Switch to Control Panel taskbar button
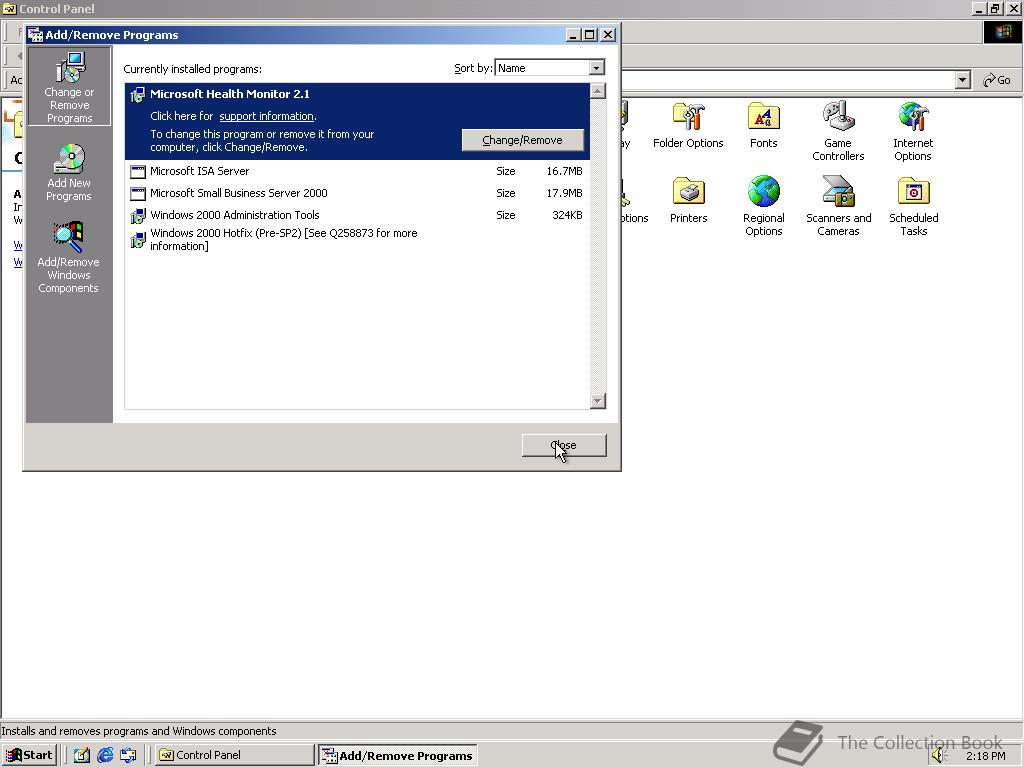The image size is (1024, 768). tap(234, 755)
